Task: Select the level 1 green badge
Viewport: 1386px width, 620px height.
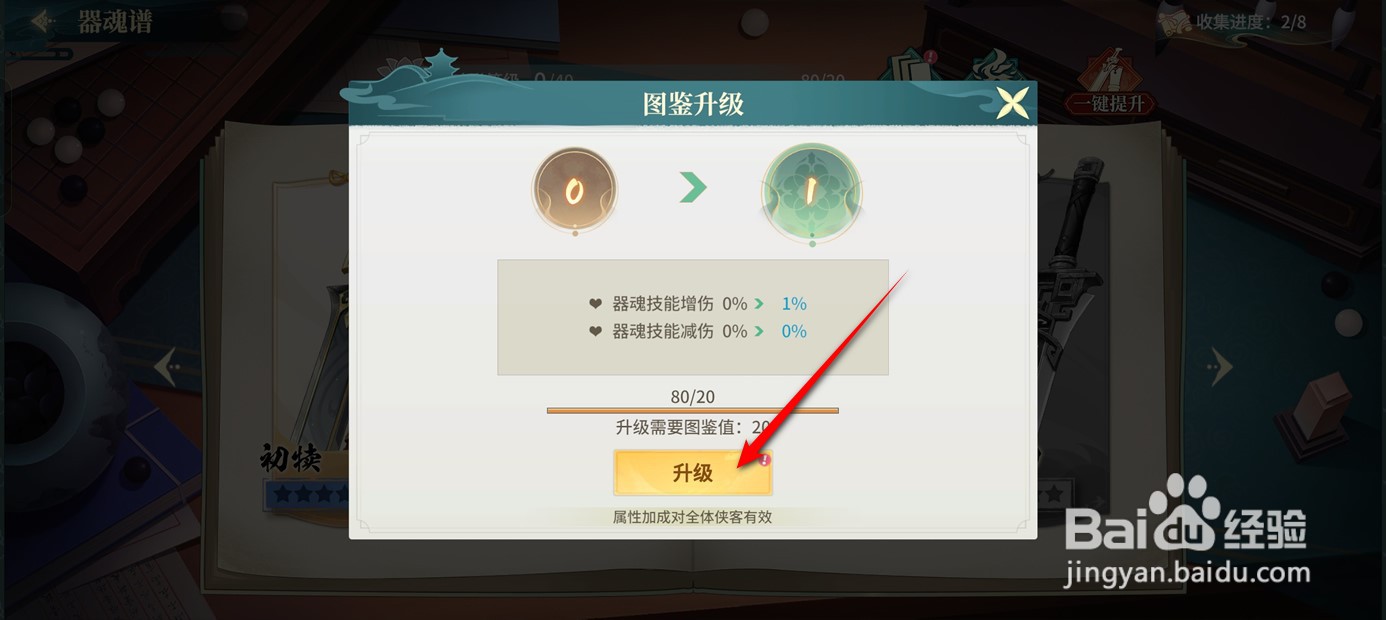Action: click(x=812, y=192)
